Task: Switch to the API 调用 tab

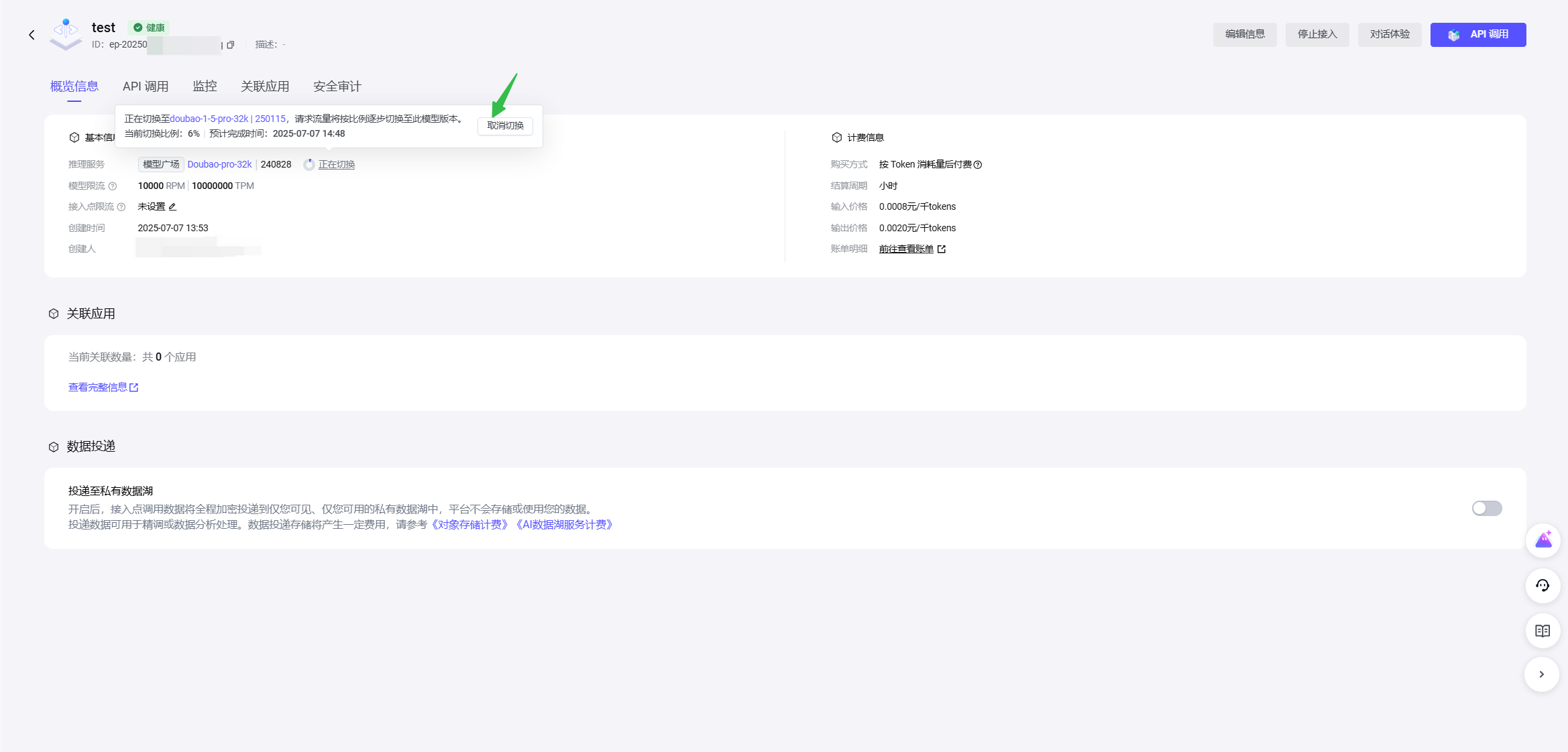Action: point(146,86)
